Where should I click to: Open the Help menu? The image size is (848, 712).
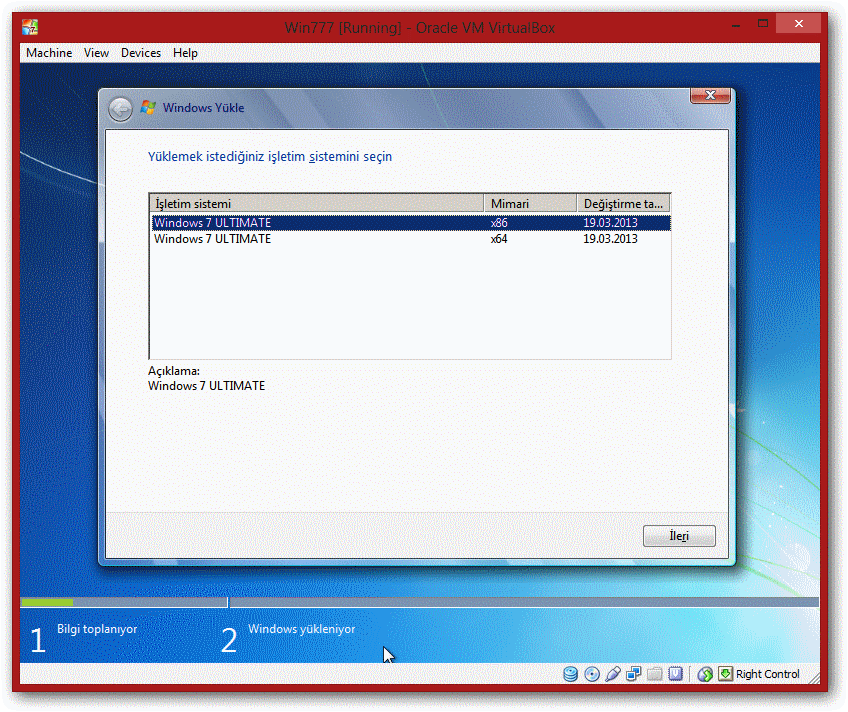tap(186, 53)
